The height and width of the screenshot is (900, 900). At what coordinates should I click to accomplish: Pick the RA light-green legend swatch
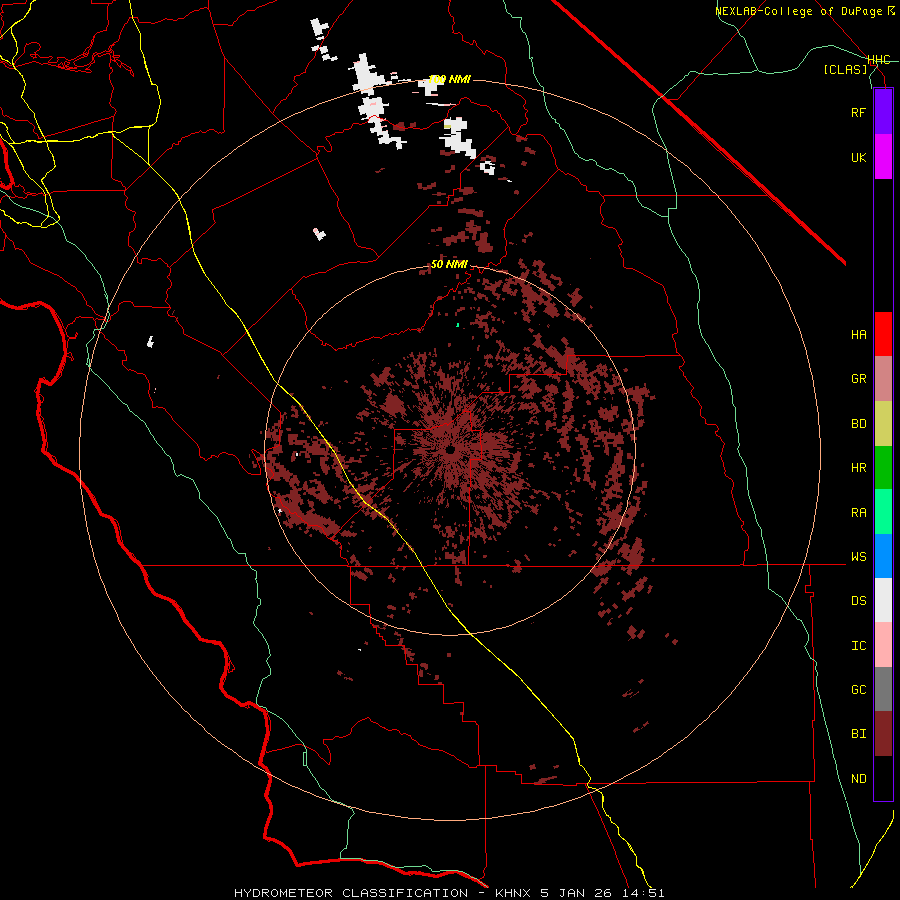(883, 512)
